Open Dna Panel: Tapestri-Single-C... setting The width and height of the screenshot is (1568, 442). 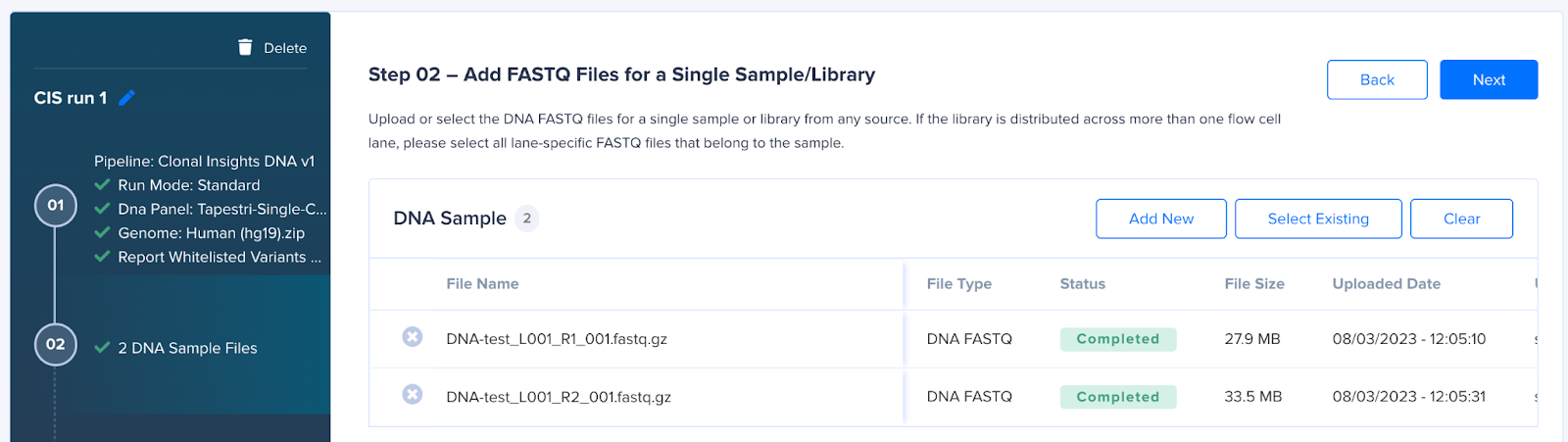(x=222, y=209)
